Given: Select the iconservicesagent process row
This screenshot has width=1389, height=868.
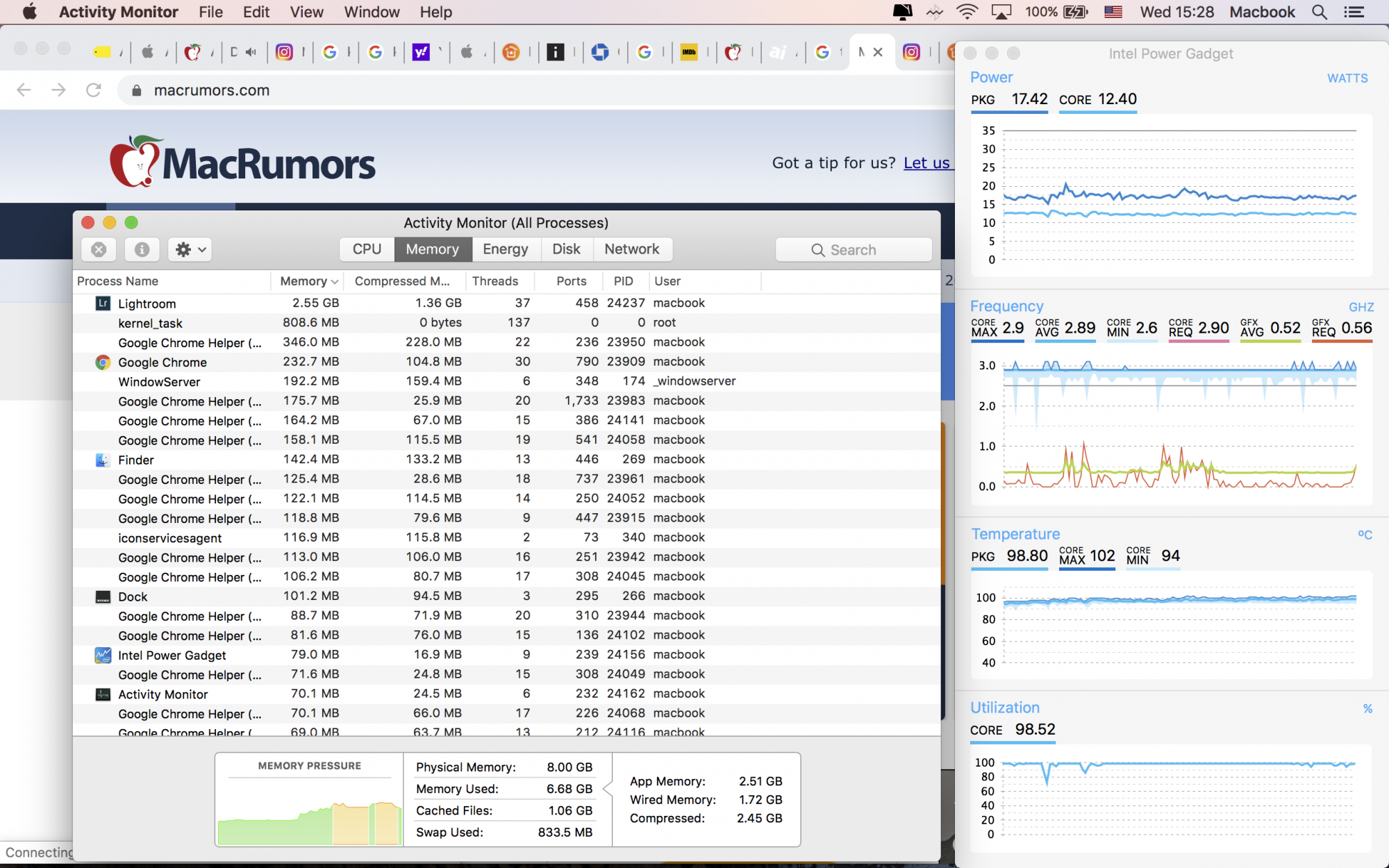Looking at the screenshot, I should pyautogui.click(x=507, y=537).
